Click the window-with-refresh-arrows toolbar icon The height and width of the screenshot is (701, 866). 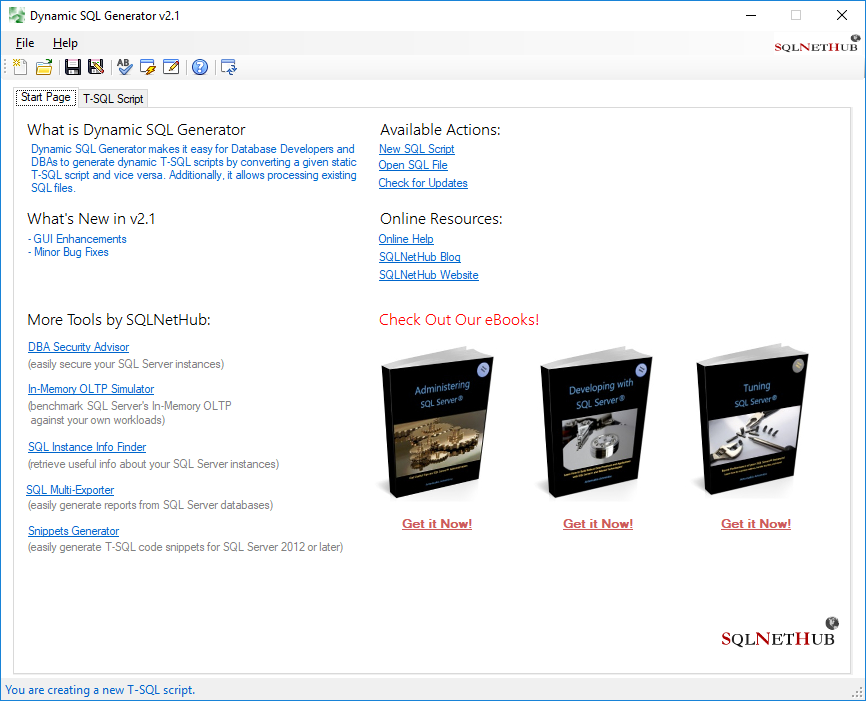click(229, 67)
